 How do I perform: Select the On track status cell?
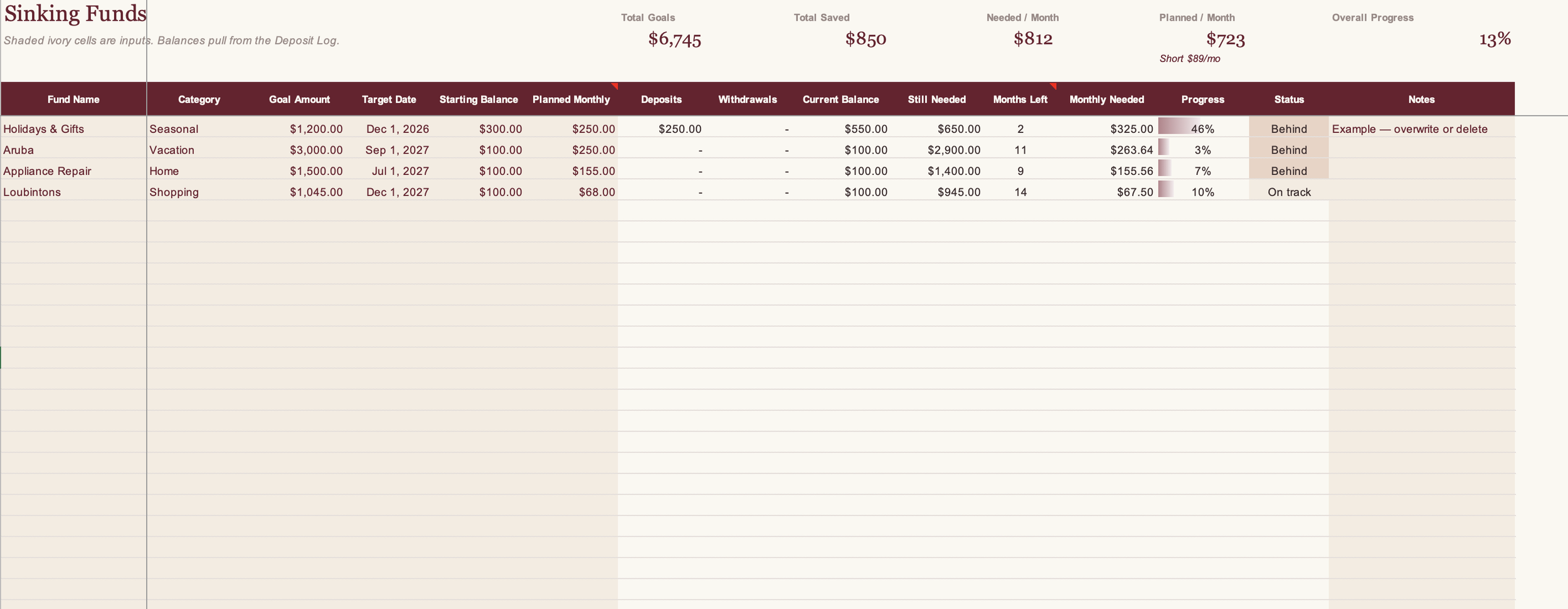[1289, 192]
